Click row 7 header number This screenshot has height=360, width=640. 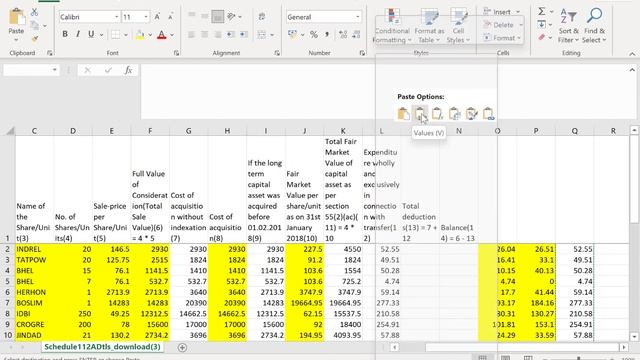tap(7, 303)
